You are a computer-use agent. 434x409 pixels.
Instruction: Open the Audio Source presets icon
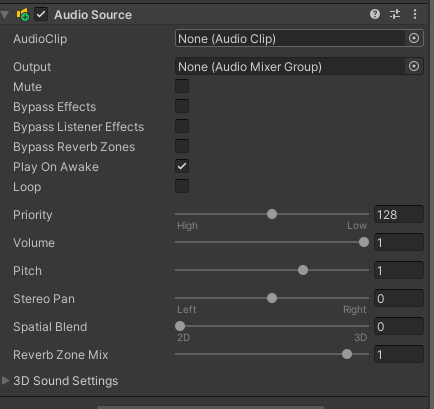pyautogui.click(x=395, y=14)
